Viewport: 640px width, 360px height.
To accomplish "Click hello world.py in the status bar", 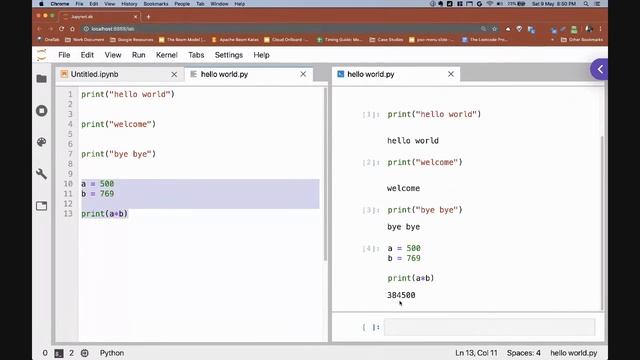I will click(x=573, y=353).
